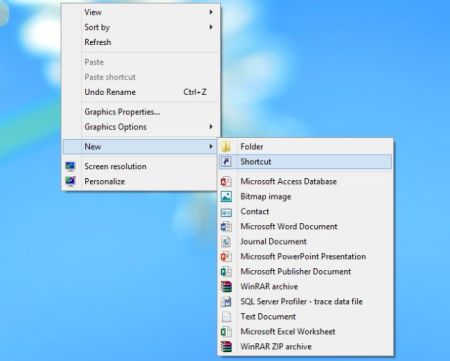Create a new Microsoft Excel Worksheet
Image resolution: width=450 pixels, height=361 pixels.
point(305,332)
